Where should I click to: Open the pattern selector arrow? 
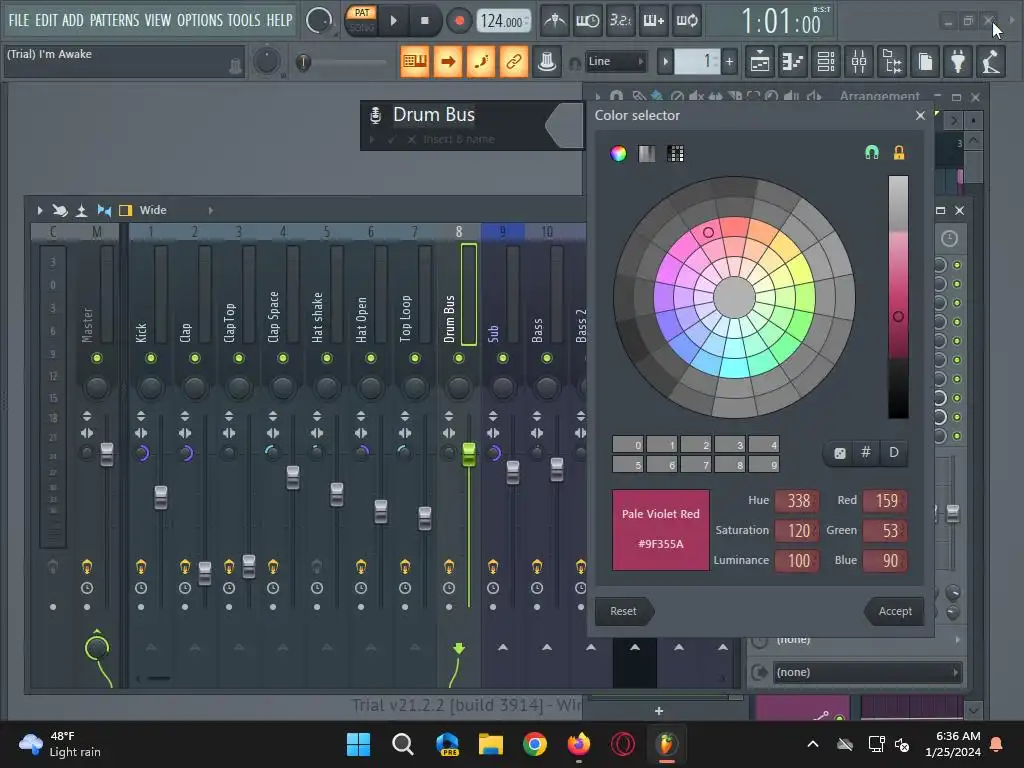(x=665, y=62)
